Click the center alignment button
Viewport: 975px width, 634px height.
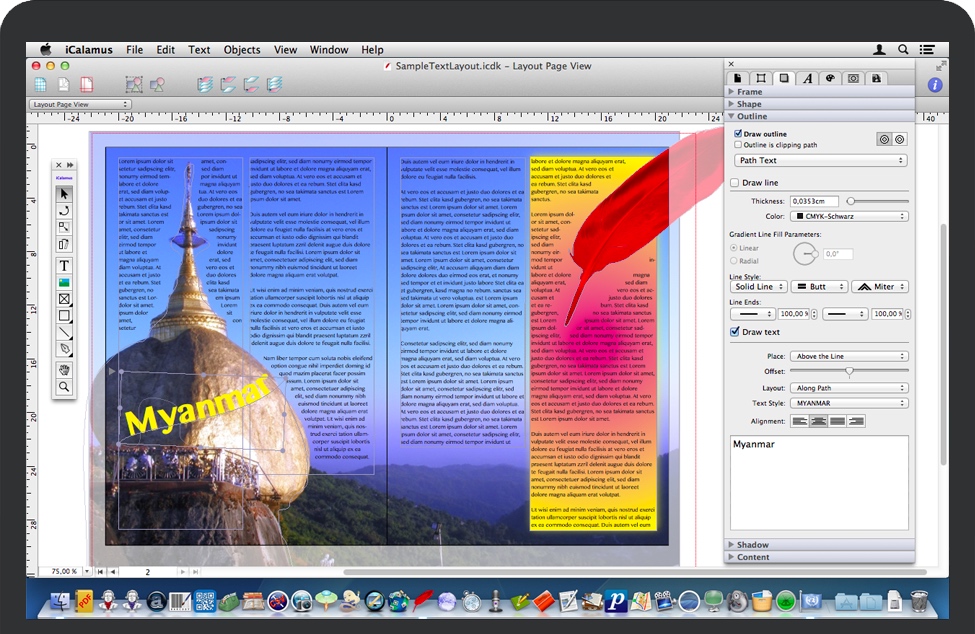(x=819, y=421)
